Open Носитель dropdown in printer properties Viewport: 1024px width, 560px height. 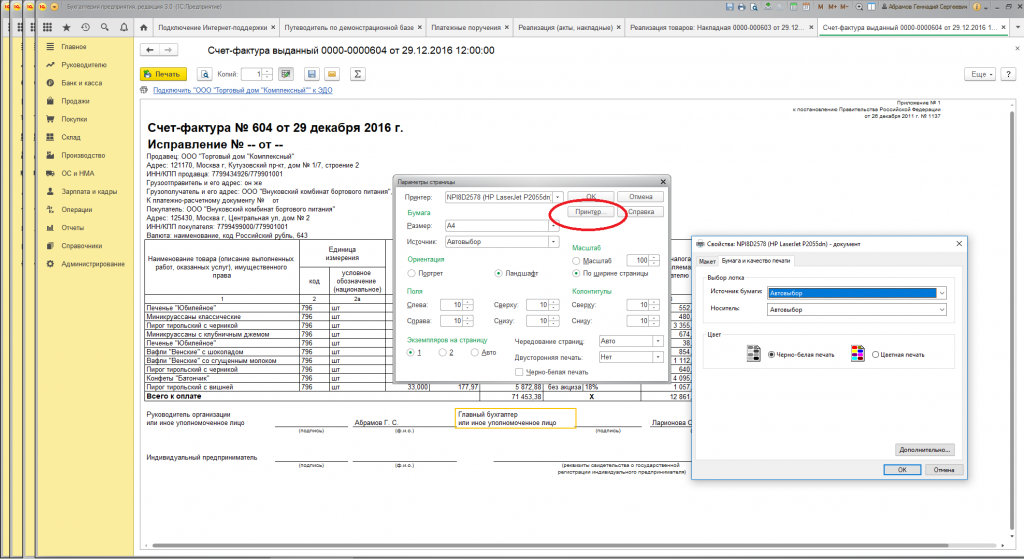pos(942,309)
